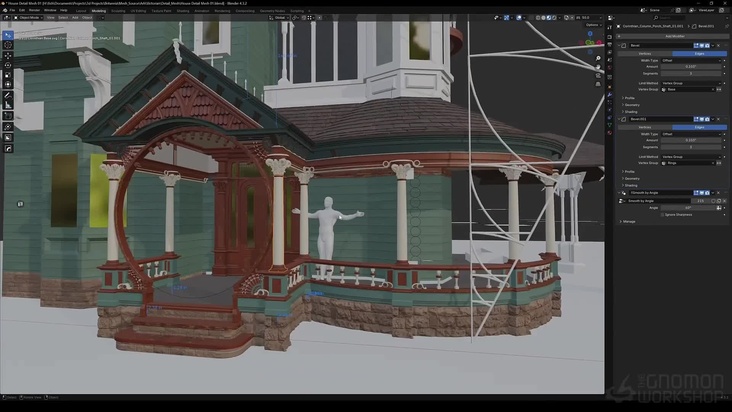Select the Scale tool
This screenshot has width=732, height=412.
pos(8,75)
